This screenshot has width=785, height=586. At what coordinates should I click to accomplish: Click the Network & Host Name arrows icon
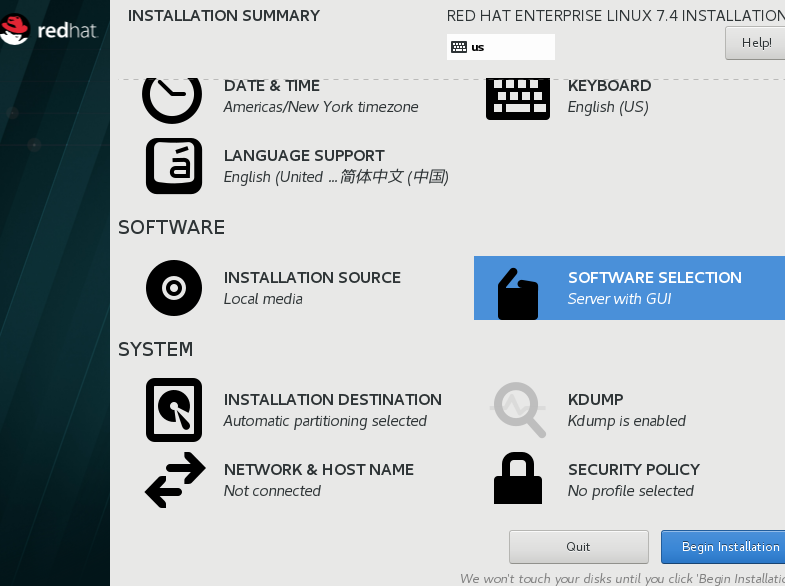coord(175,480)
